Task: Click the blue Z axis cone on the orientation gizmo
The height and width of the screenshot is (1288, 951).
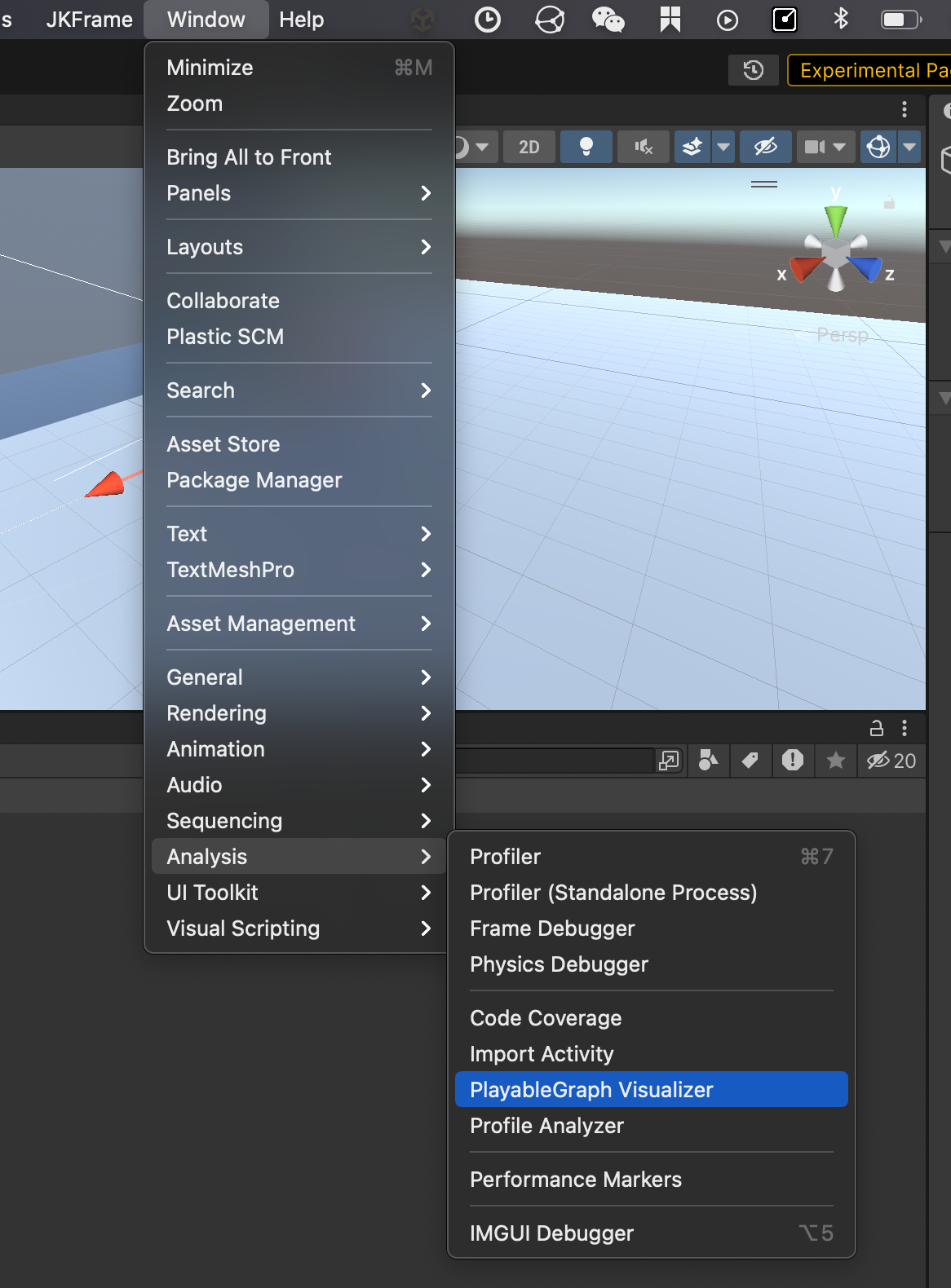Action: 865,267
